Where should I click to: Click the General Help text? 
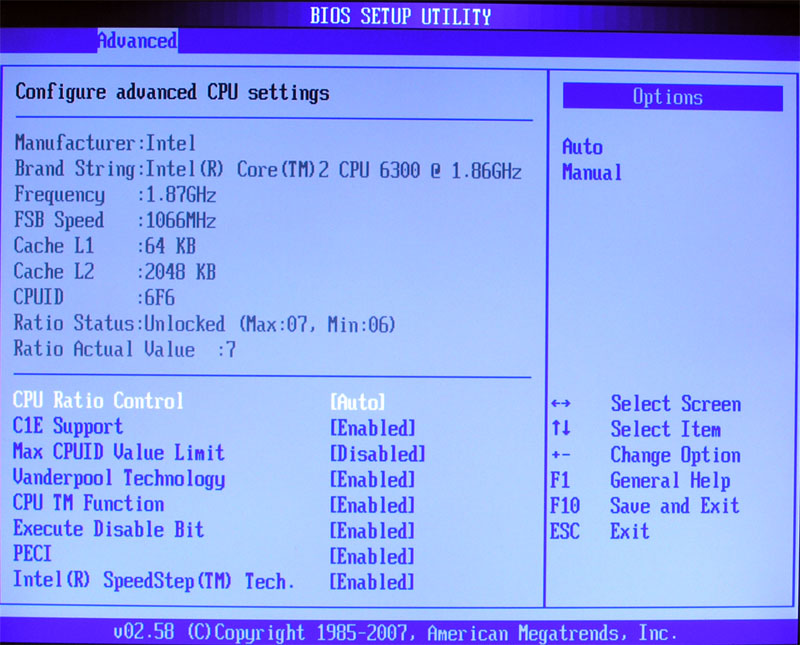point(670,481)
